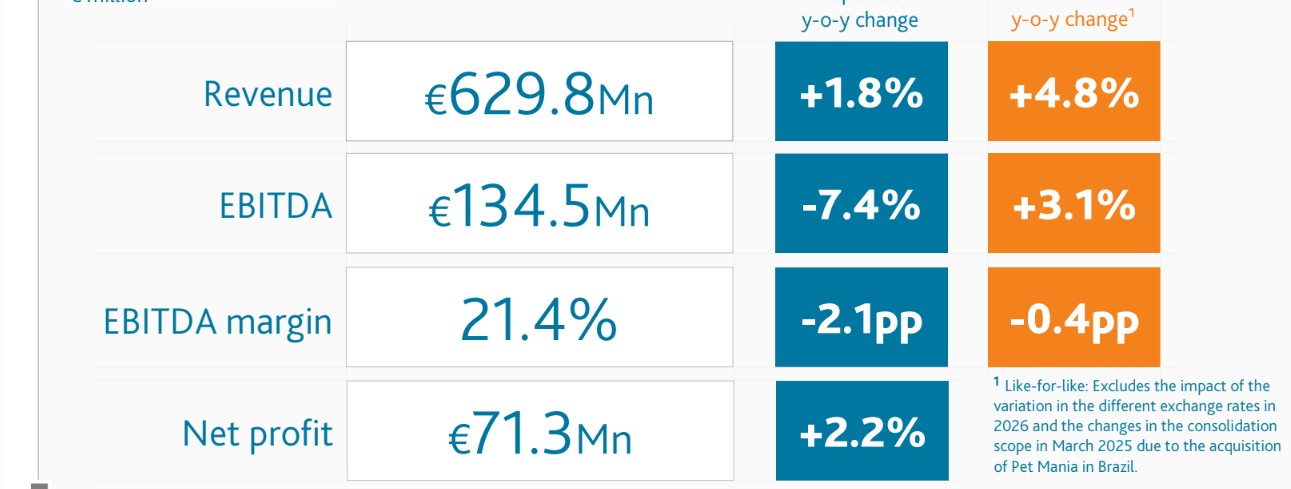This screenshot has width=1291, height=489.
Task: Click the EBITDA row label
Action: pos(276,206)
